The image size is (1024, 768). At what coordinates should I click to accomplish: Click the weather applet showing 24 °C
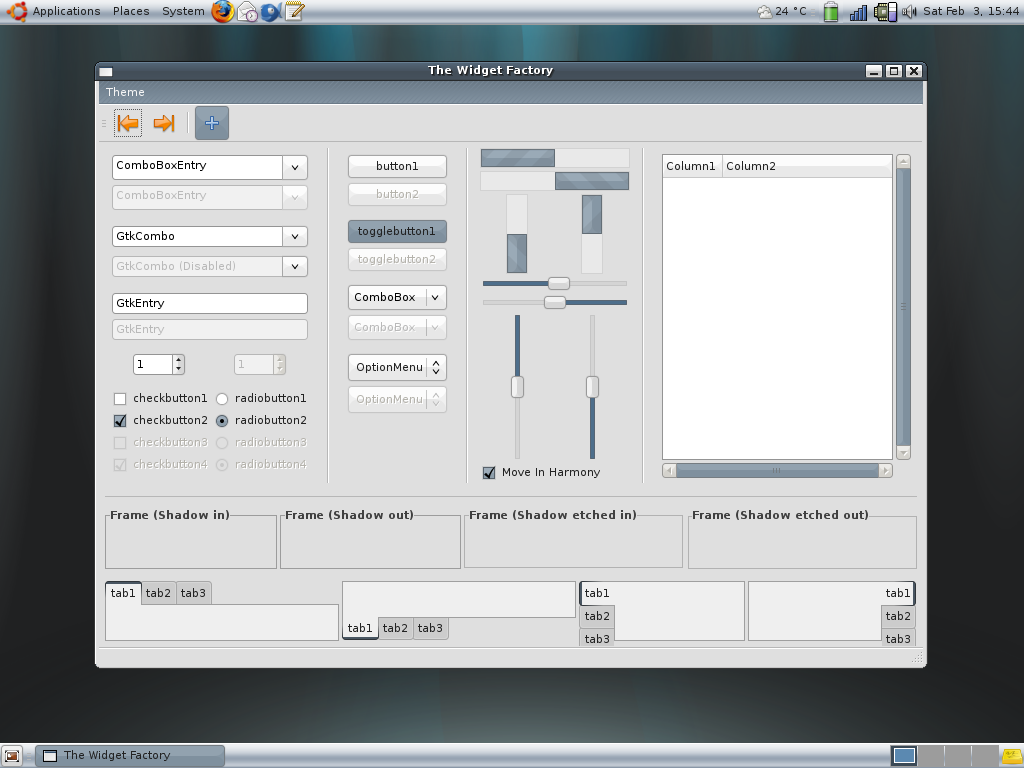point(782,11)
